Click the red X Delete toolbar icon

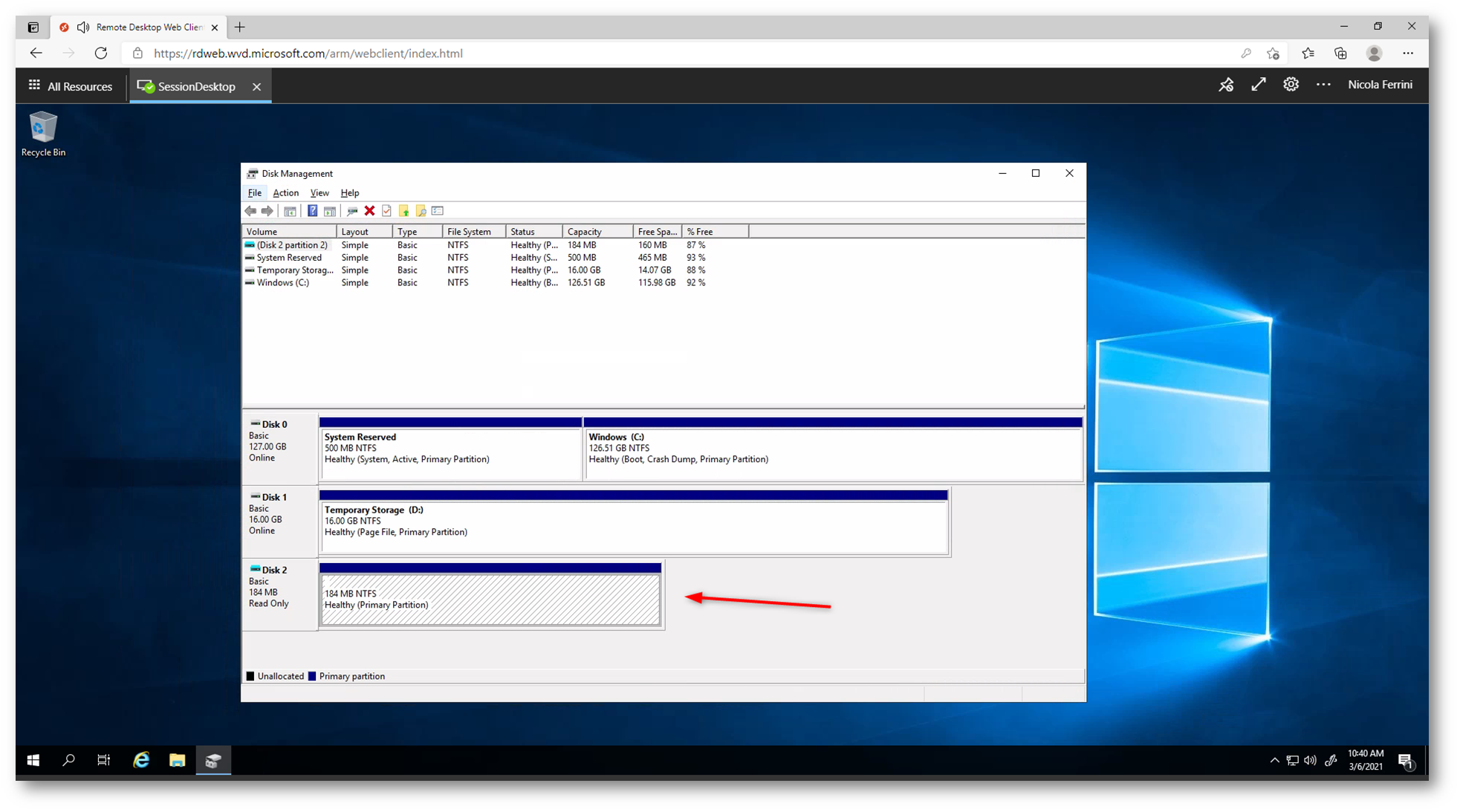pos(369,211)
